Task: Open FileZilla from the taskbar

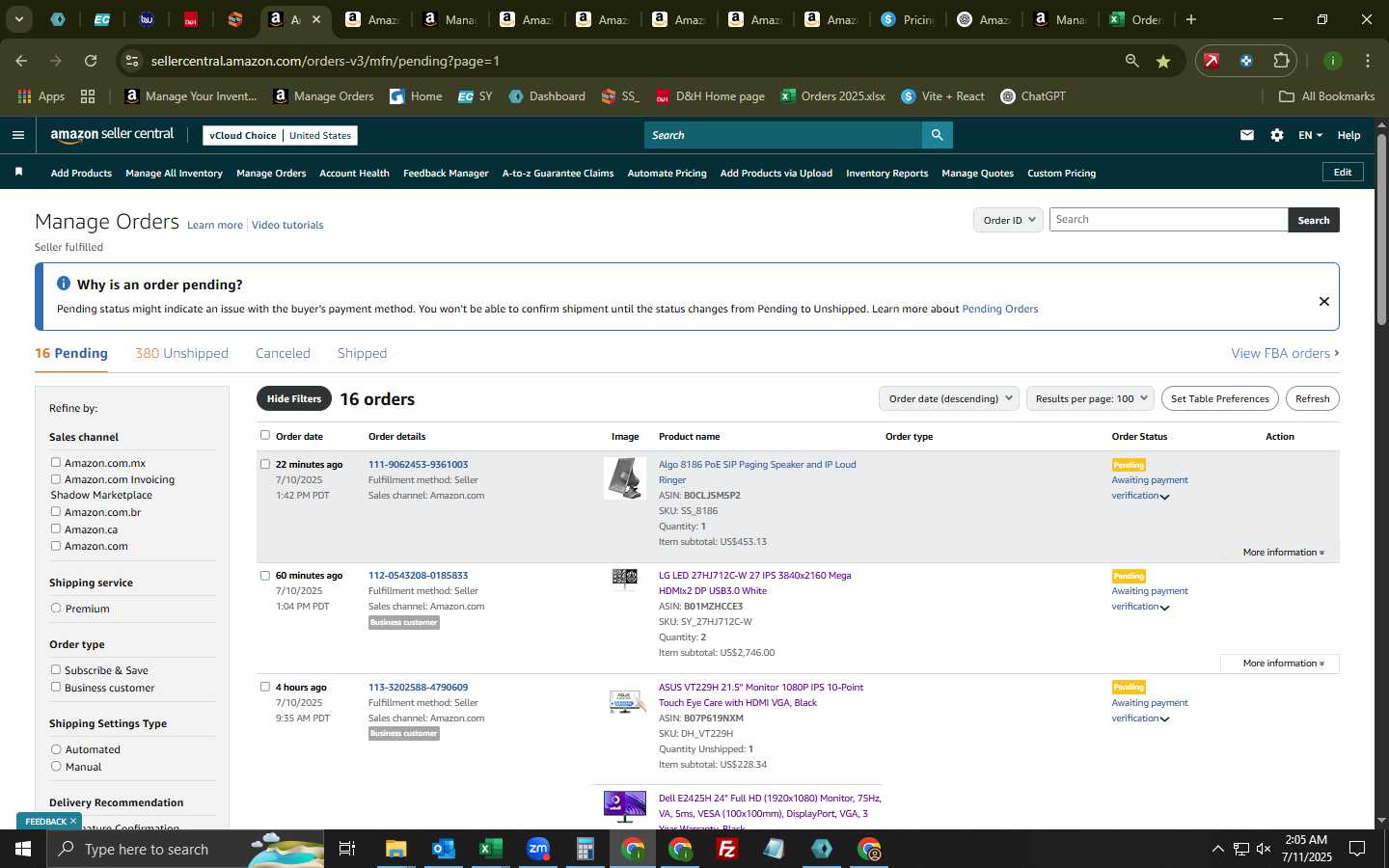Action: [727, 849]
